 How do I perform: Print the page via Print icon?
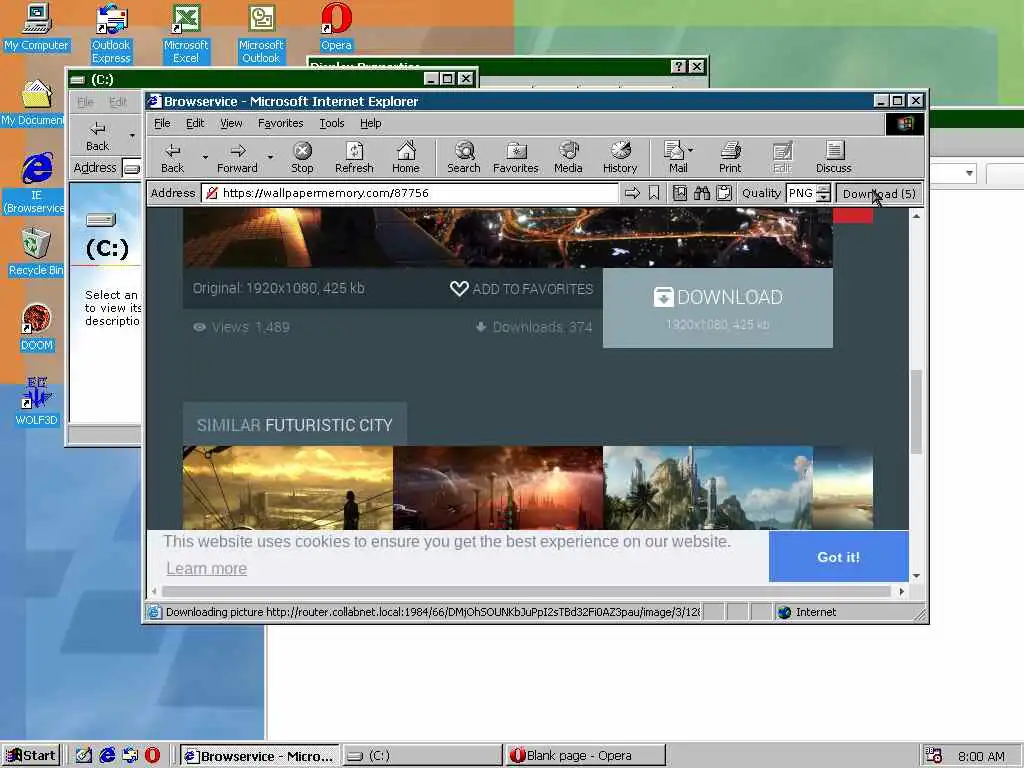730,157
